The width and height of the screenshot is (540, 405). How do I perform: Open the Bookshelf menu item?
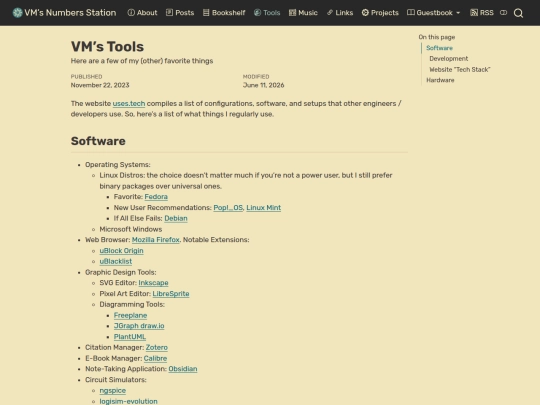(x=224, y=13)
